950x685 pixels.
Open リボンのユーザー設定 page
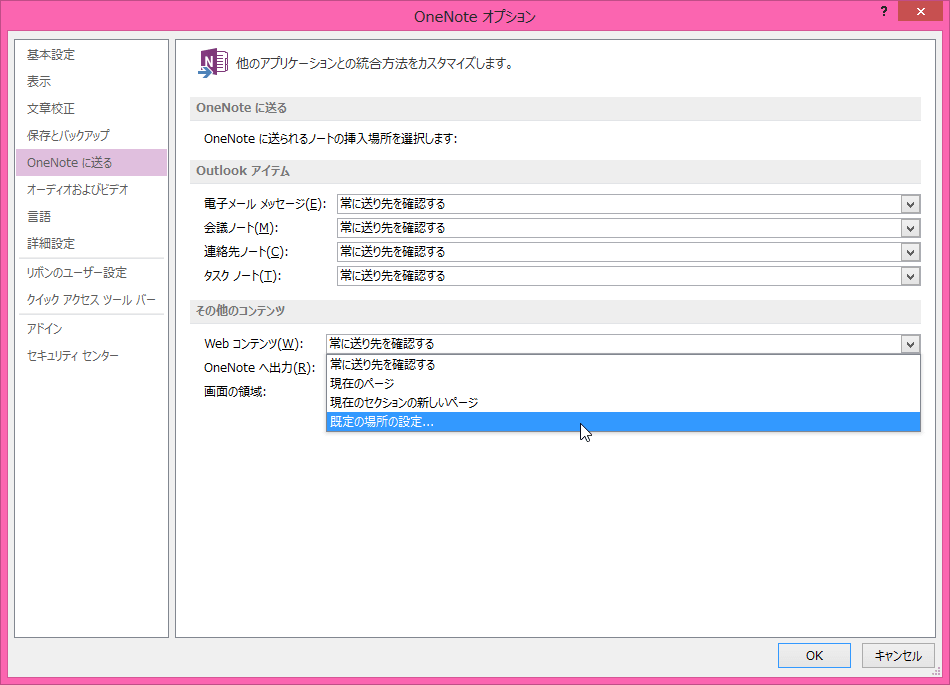pos(91,273)
